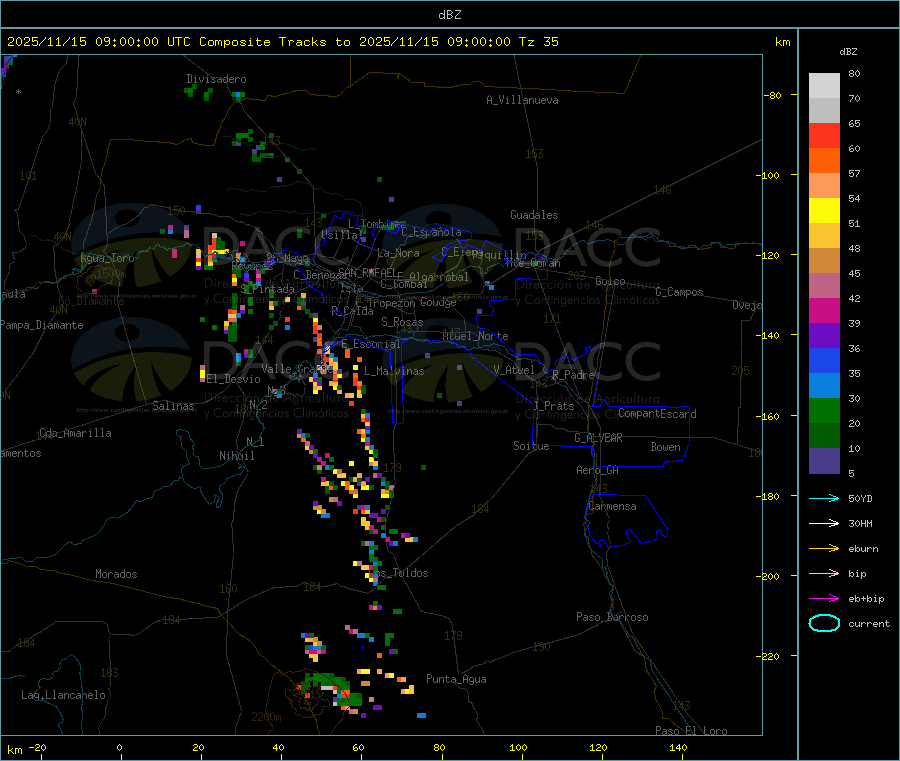Click the Guadales location label
Image resolution: width=900 pixels, height=761 pixels.
tap(534, 215)
